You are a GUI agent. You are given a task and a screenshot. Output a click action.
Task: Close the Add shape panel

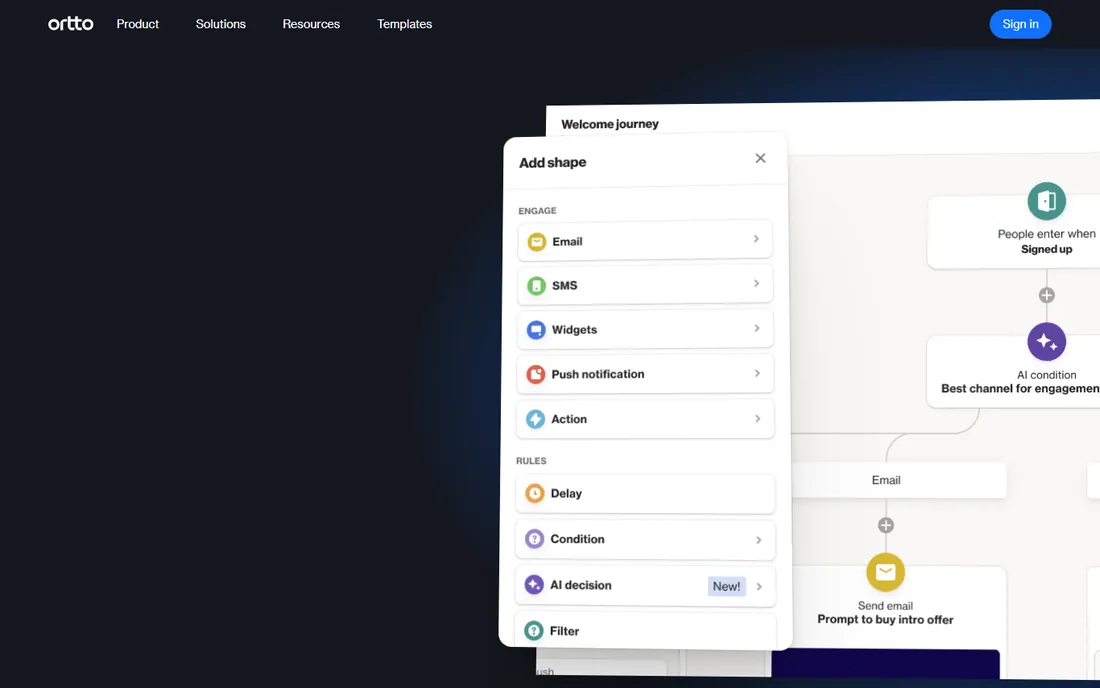pyautogui.click(x=760, y=158)
